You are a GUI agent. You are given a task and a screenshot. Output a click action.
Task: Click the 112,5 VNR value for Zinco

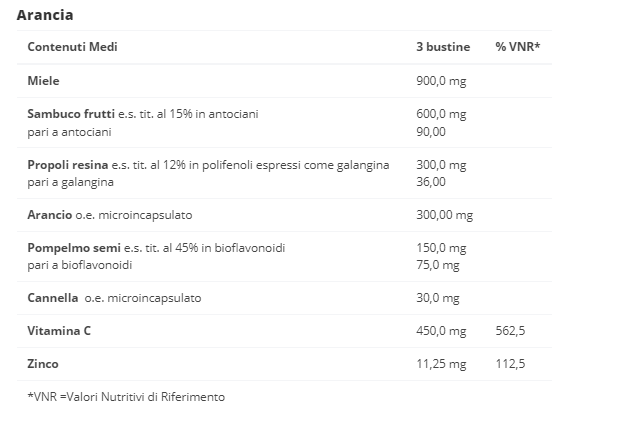coord(510,364)
